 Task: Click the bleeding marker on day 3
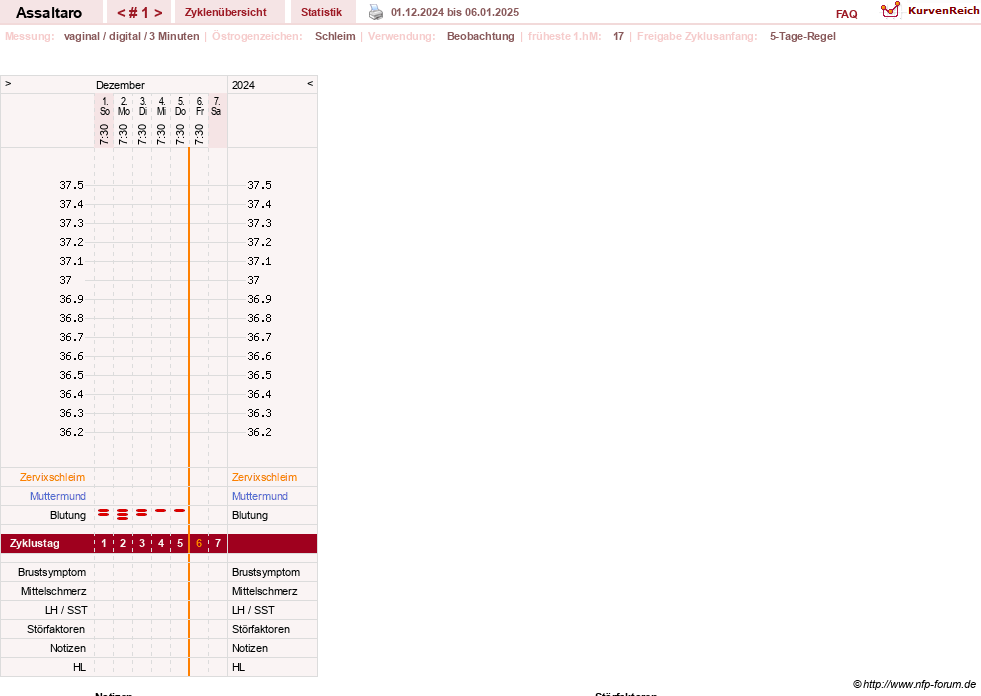coord(142,513)
